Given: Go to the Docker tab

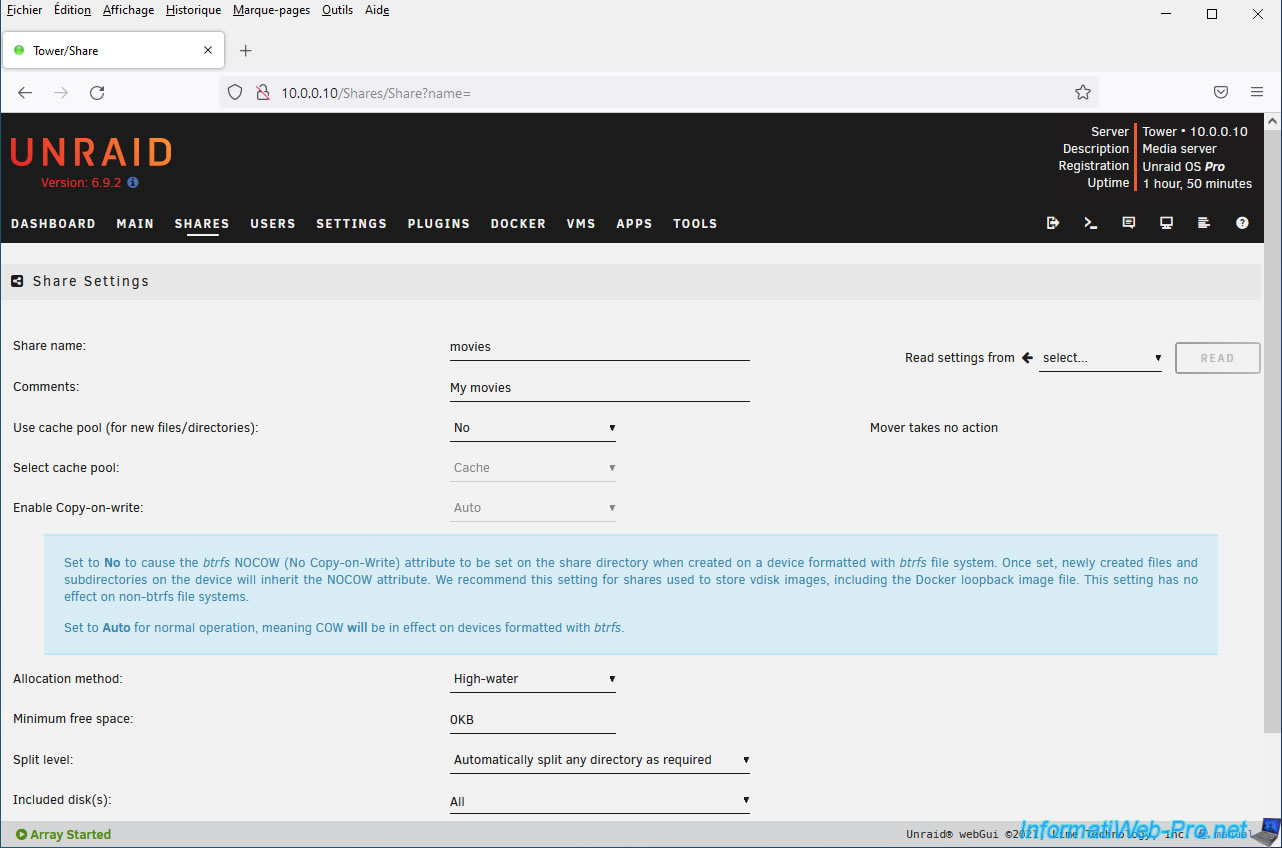Looking at the screenshot, I should pyautogui.click(x=518, y=224).
